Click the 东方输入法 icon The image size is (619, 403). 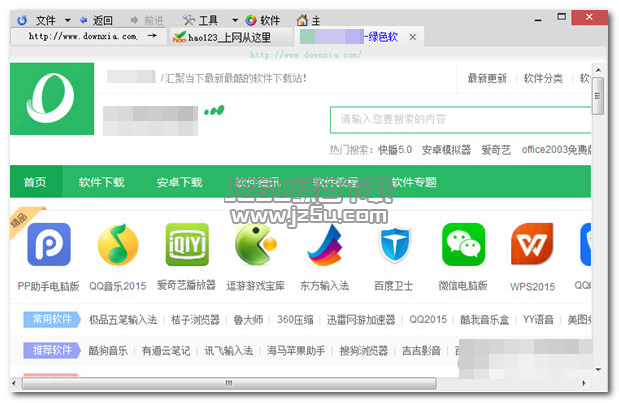tap(325, 244)
